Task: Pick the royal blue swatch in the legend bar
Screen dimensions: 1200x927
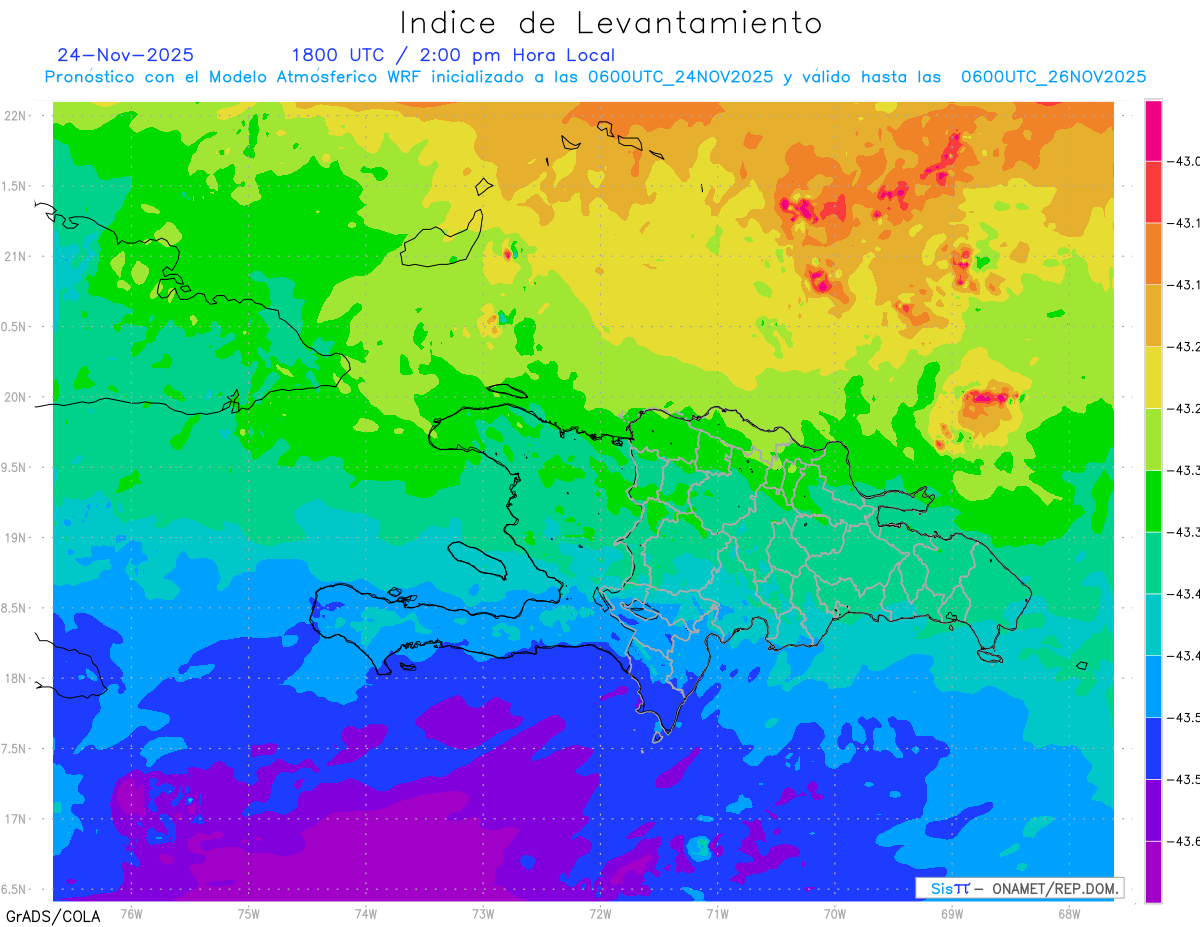Action: pos(1153,748)
